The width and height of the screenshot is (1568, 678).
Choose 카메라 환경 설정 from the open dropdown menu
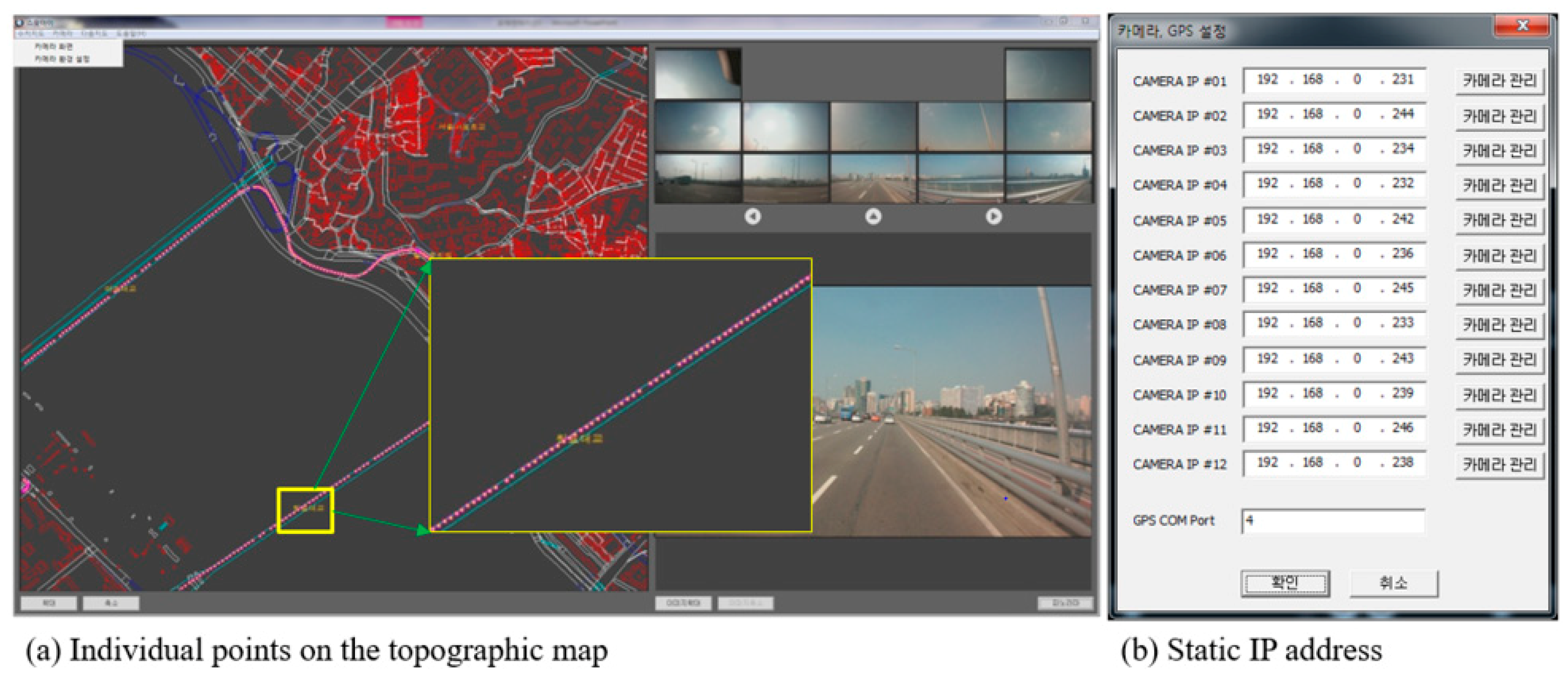click(x=62, y=59)
